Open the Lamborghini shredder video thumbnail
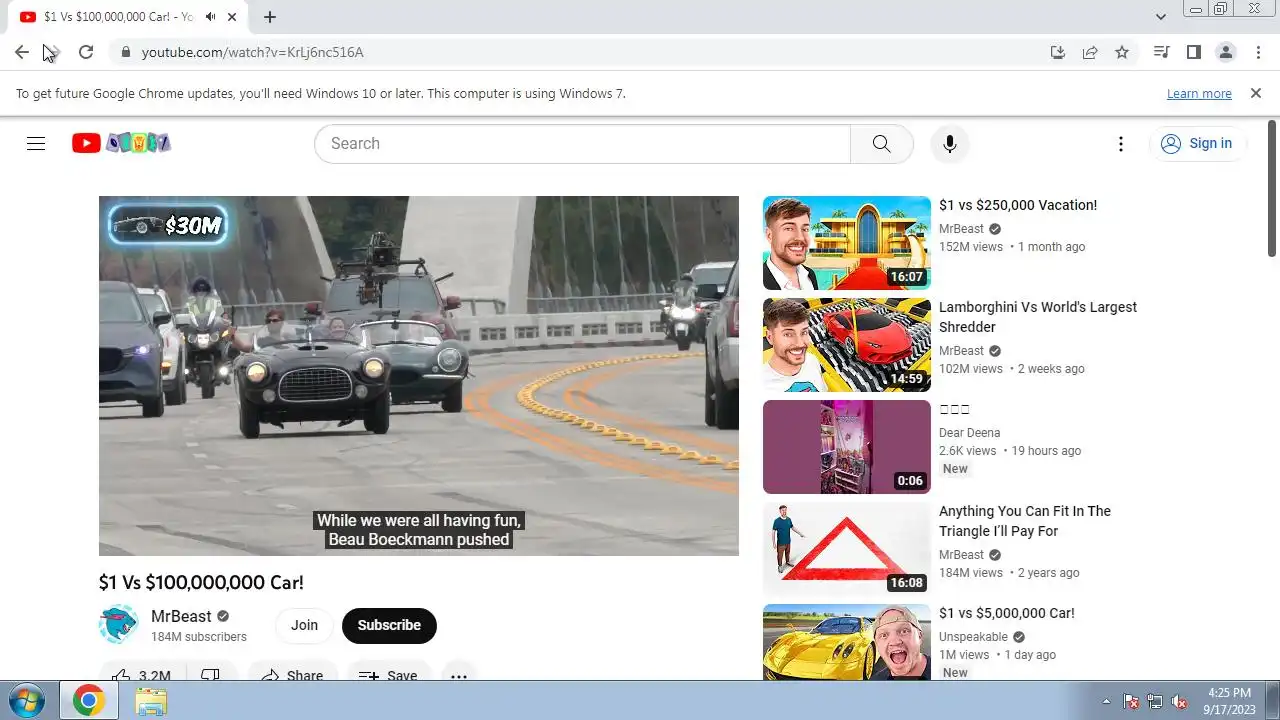This screenshot has height=720, width=1280. click(x=847, y=345)
